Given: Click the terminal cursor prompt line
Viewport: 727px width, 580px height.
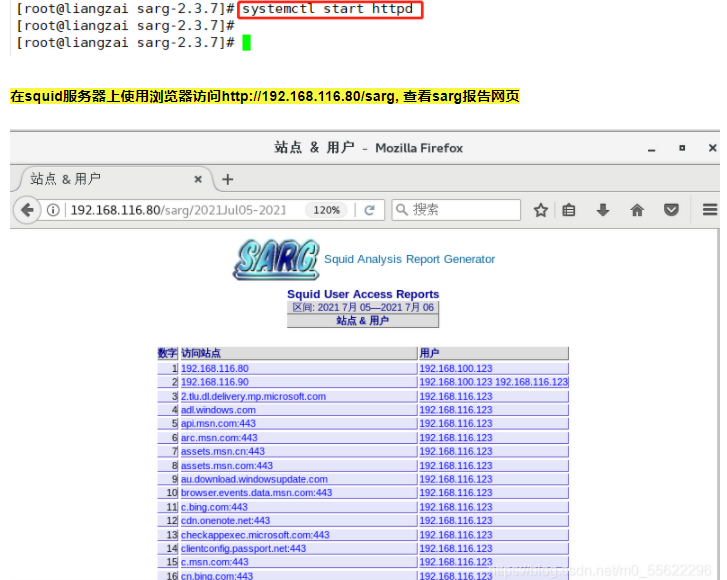Looking at the screenshot, I should 134,43.
